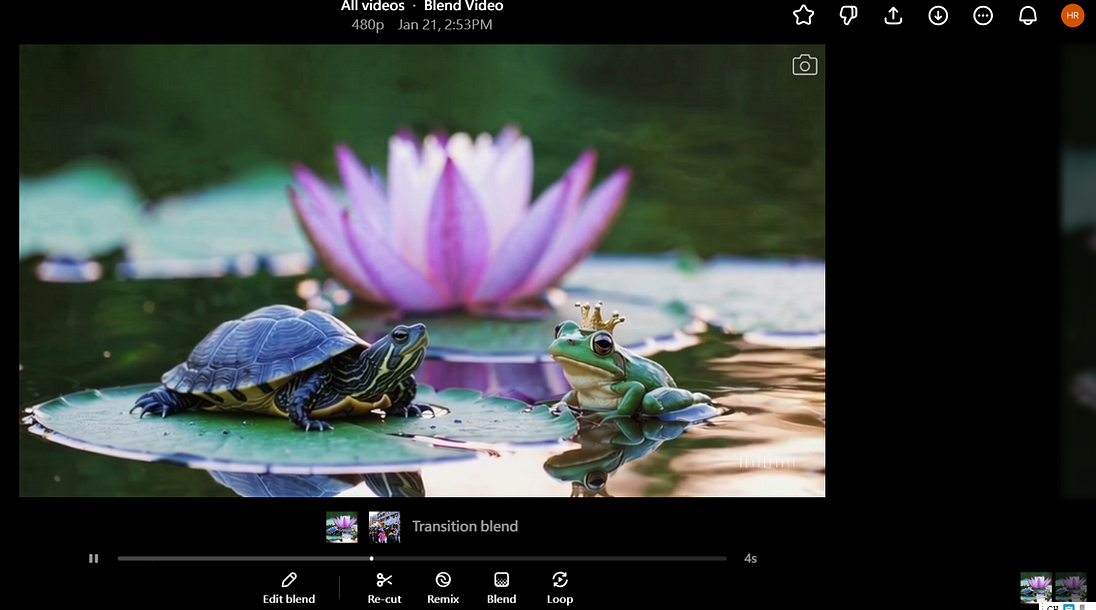
Task: Open notifications bell
Action: [x=1028, y=15]
